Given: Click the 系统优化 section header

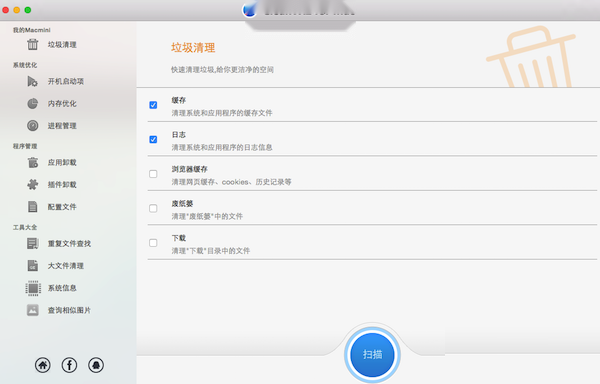Looking at the screenshot, I should coord(25,65).
